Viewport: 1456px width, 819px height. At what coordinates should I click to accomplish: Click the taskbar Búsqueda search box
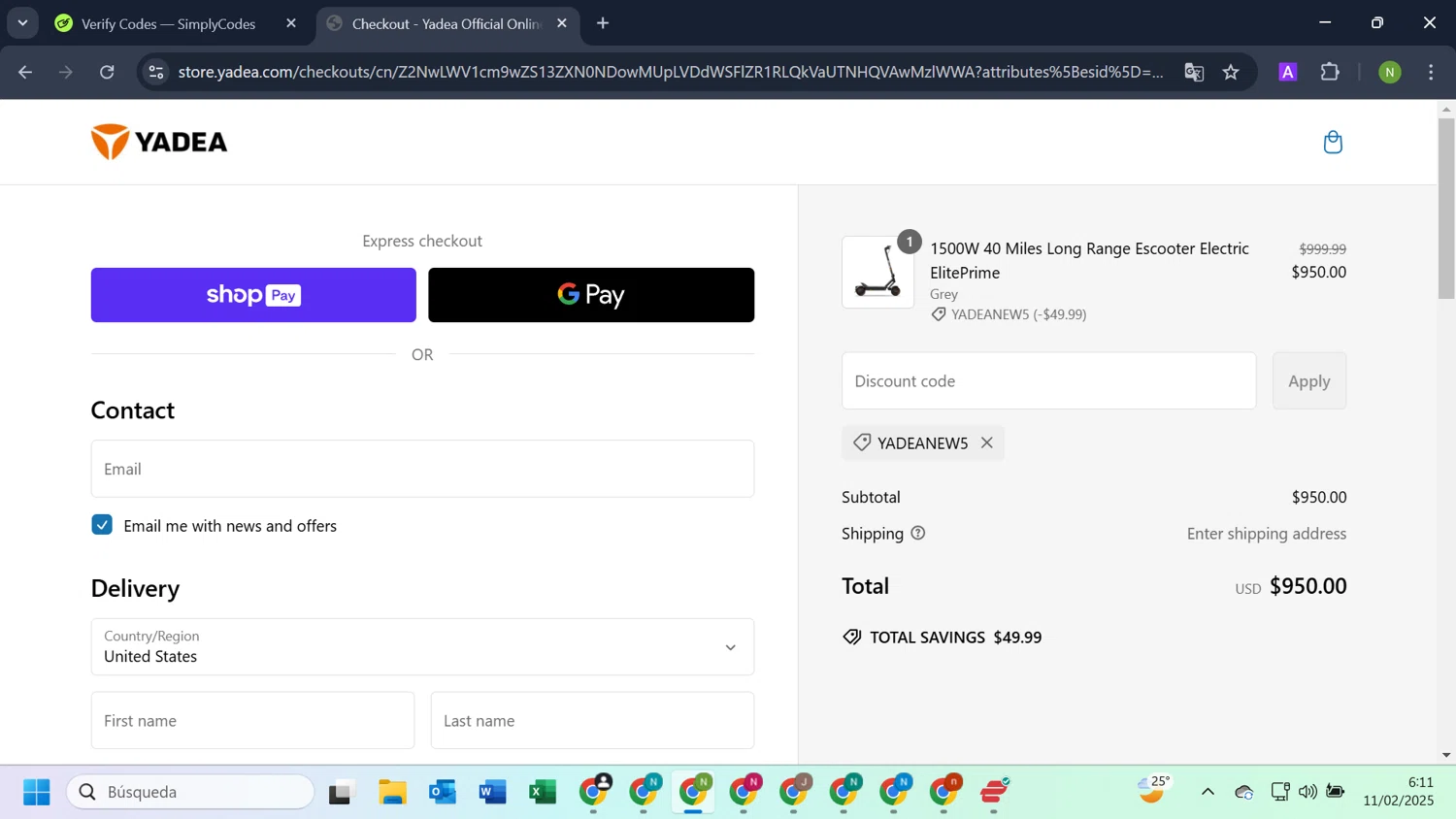(190, 792)
